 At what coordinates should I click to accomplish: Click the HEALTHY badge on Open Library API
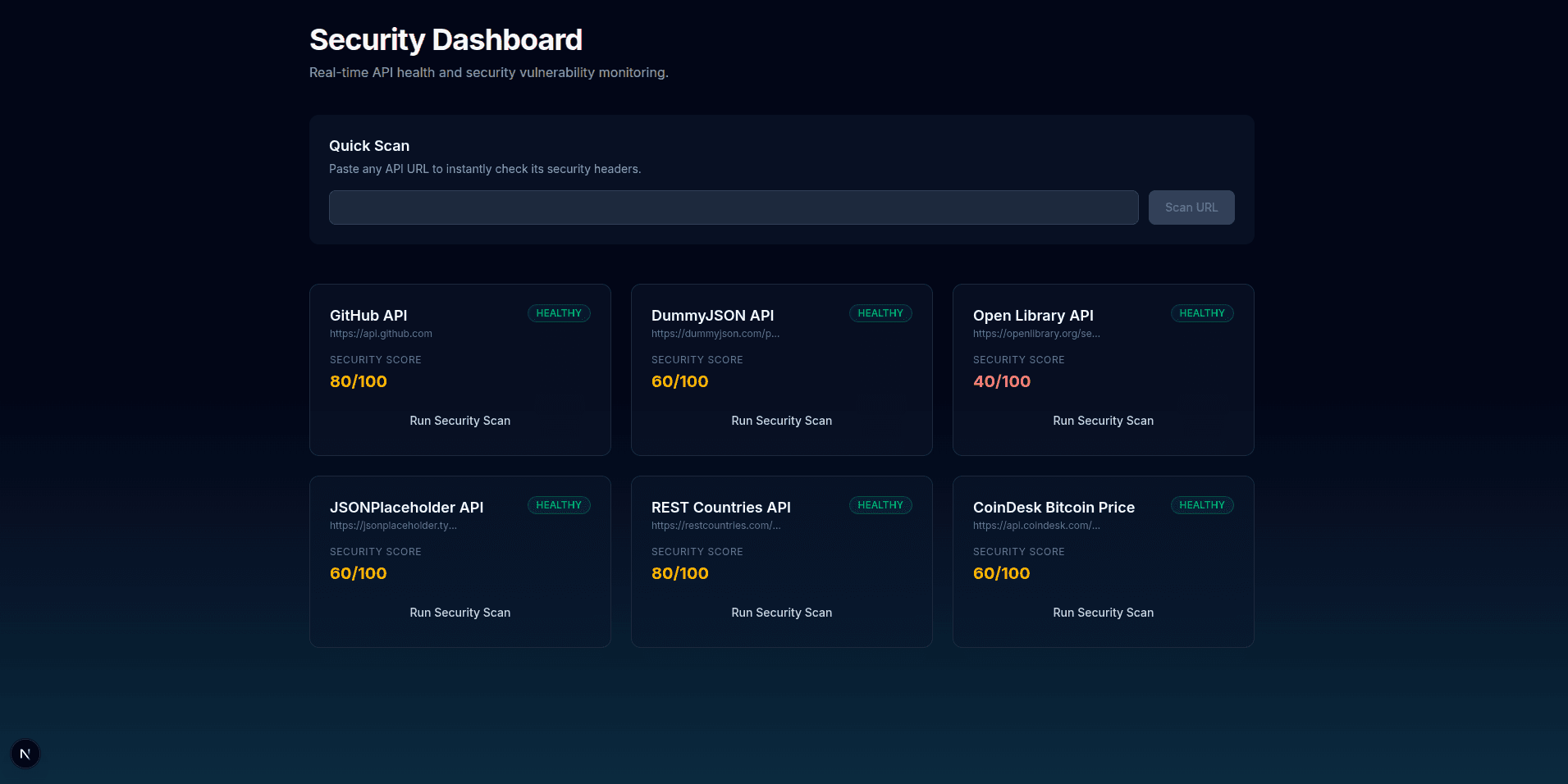pyautogui.click(x=1202, y=312)
